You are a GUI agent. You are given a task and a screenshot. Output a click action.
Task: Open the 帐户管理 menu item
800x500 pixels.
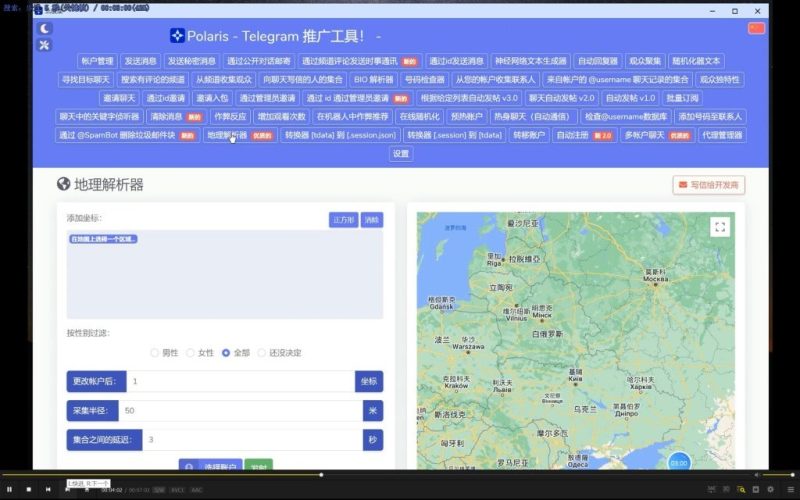[x=97, y=61]
